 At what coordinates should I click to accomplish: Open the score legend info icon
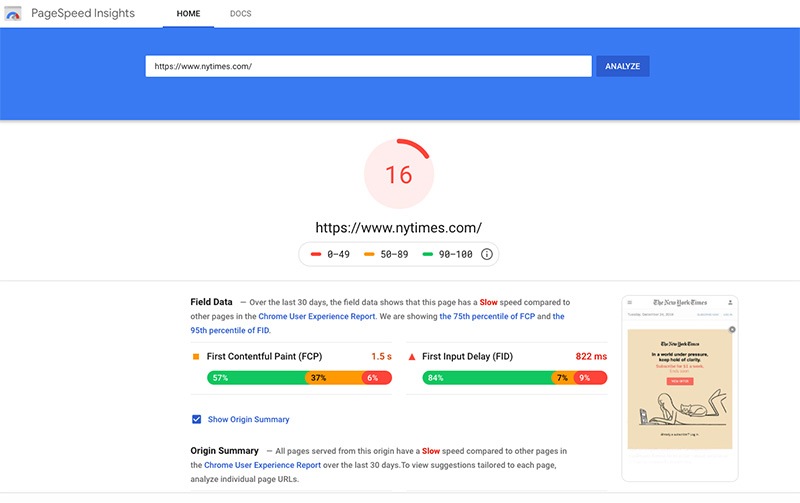click(x=487, y=254)
